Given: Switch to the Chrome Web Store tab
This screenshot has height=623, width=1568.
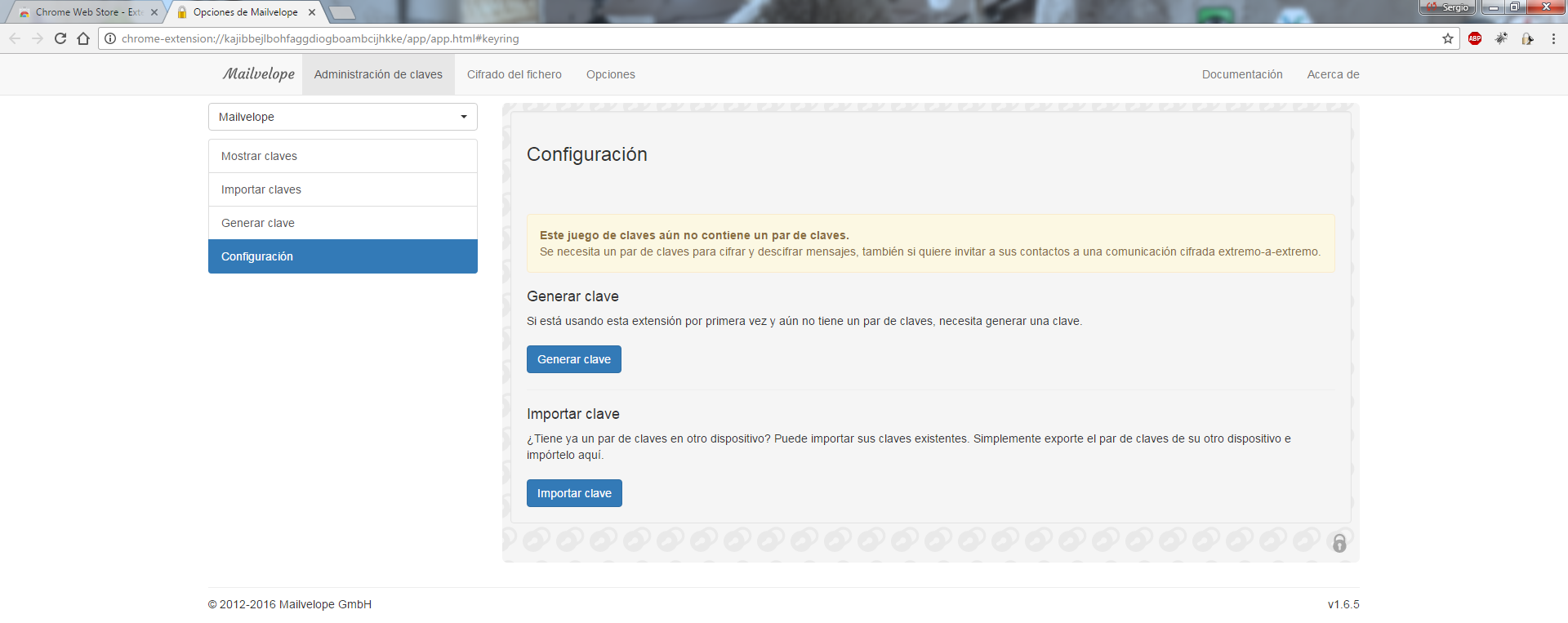Looking at the screenshot, I should tap(87, 12).
